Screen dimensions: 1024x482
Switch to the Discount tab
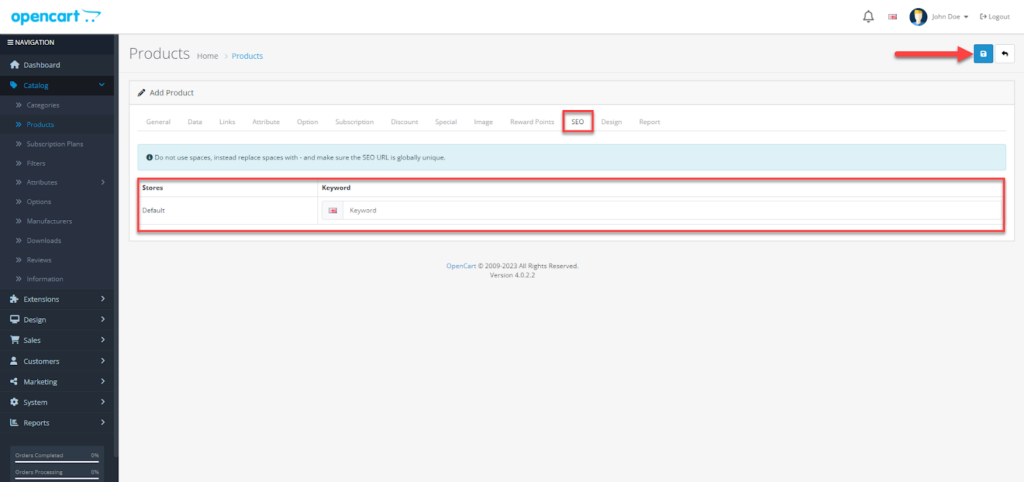(404, 122)
